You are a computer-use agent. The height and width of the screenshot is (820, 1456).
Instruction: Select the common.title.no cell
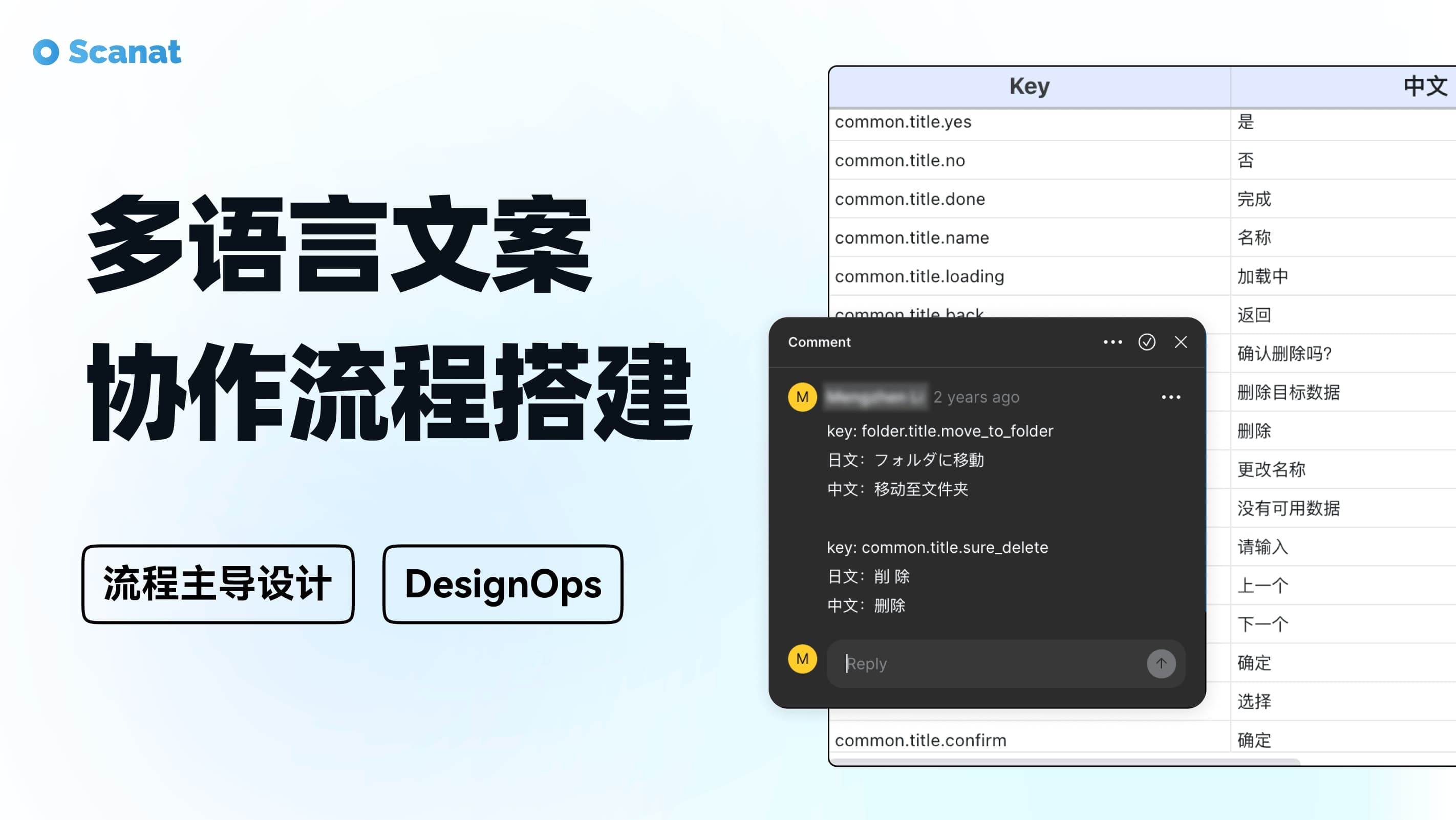1029,161
